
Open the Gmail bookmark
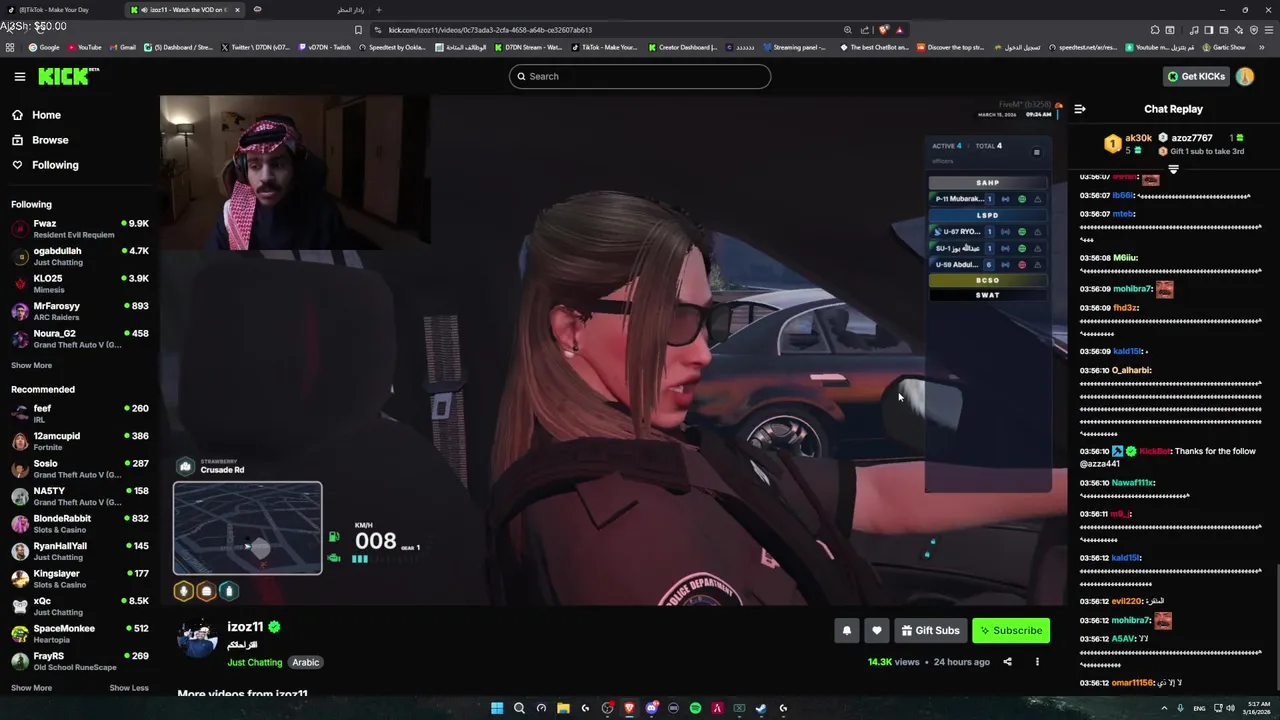[x=123, y=47]
